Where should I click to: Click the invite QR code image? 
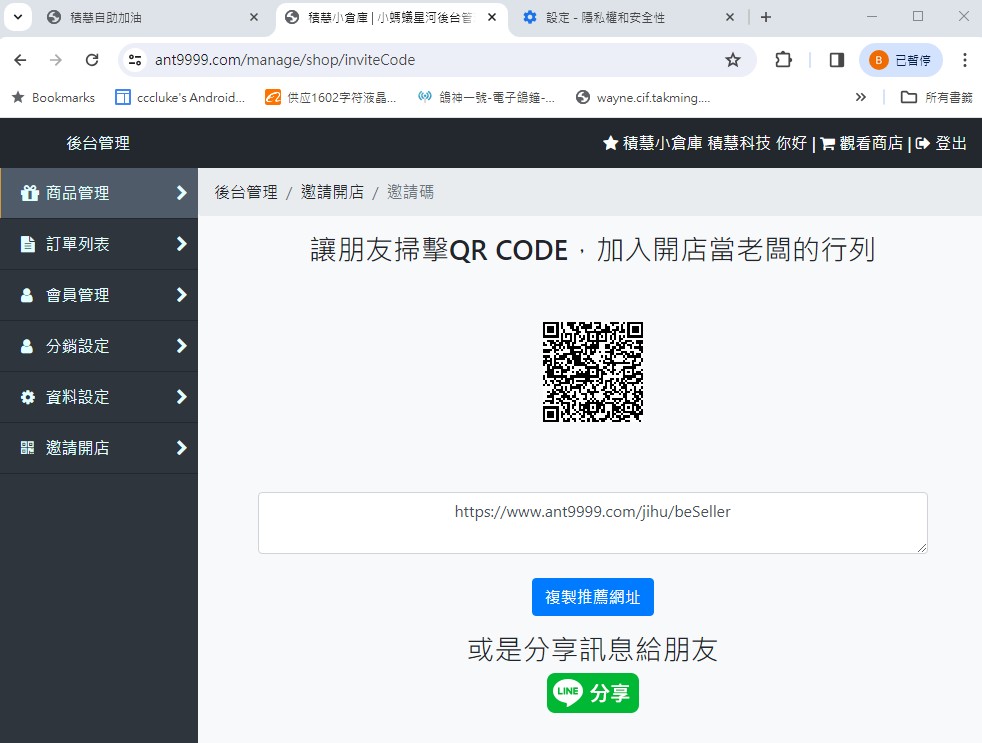click(592, 372)
